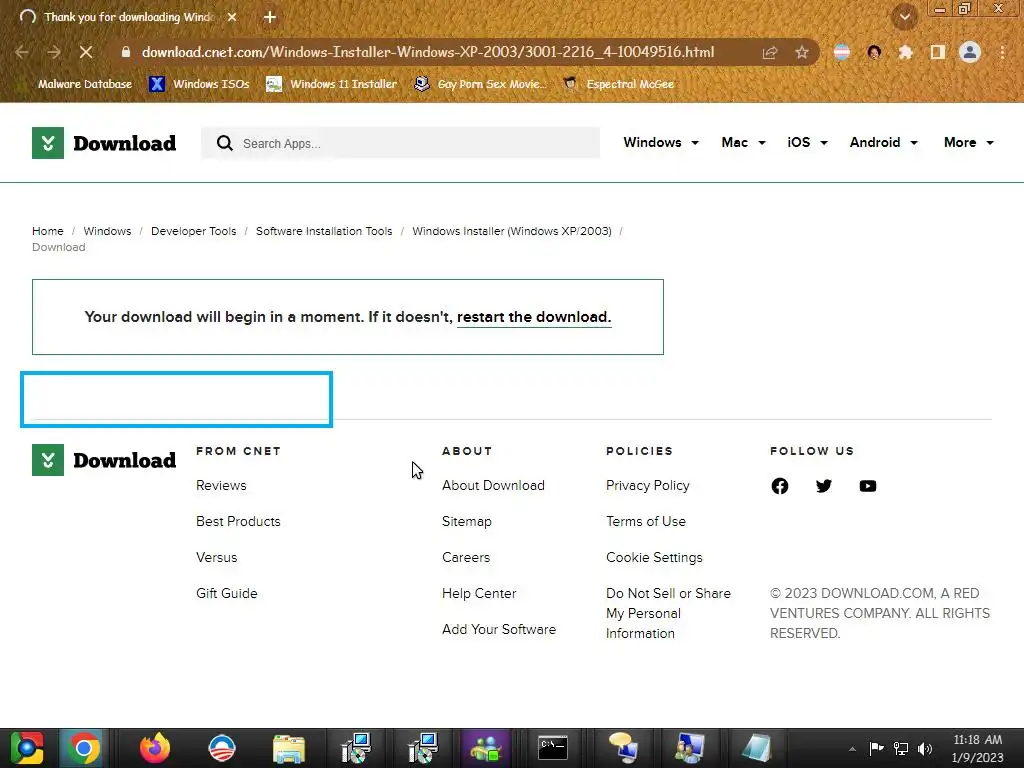Open Chrome three-dot menu

(x=1002, y=52)
